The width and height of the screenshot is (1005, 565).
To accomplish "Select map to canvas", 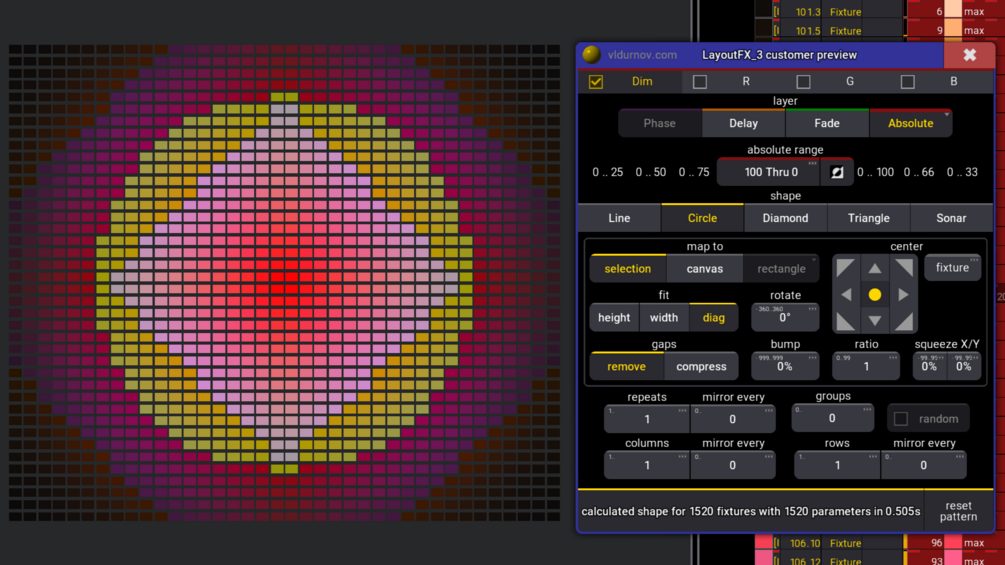I will (x=704, y=268).
